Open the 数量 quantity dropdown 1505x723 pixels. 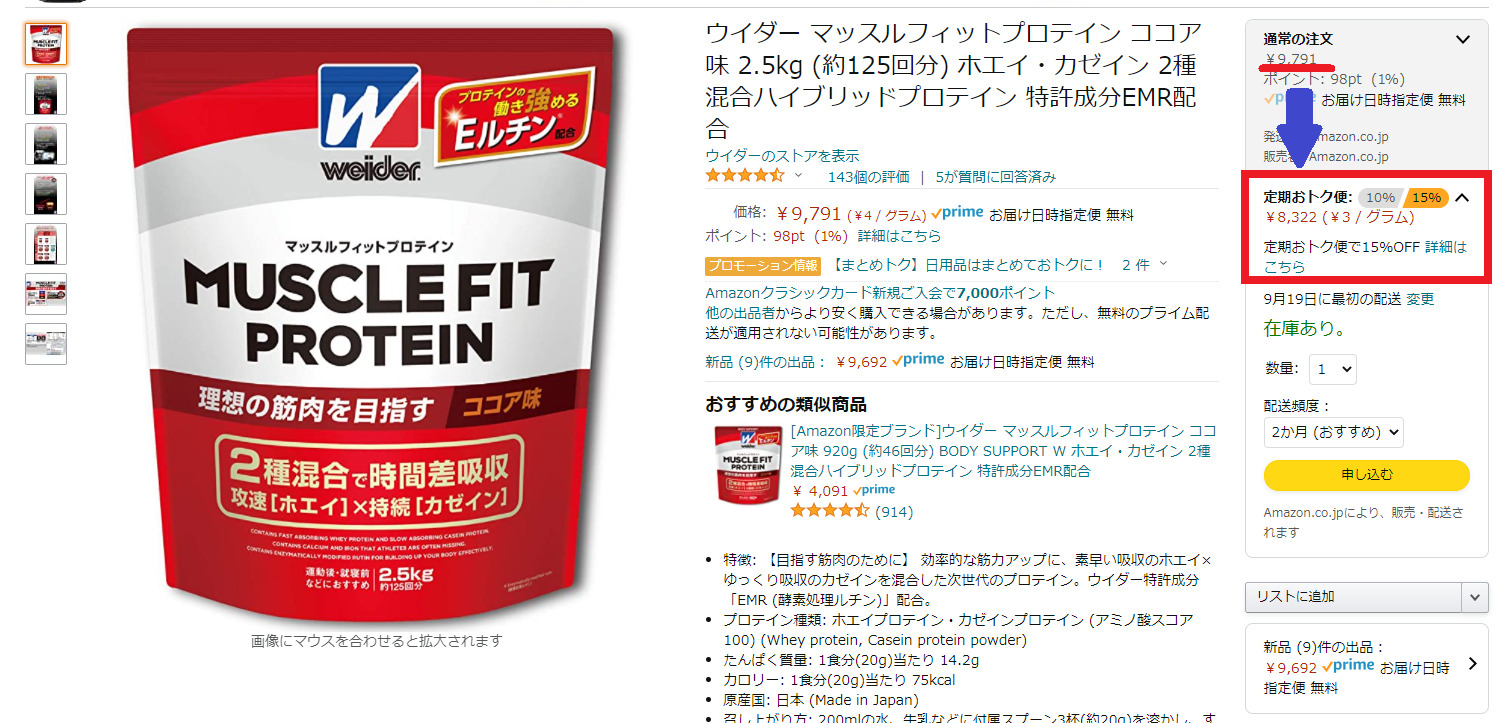(1332, 369)
